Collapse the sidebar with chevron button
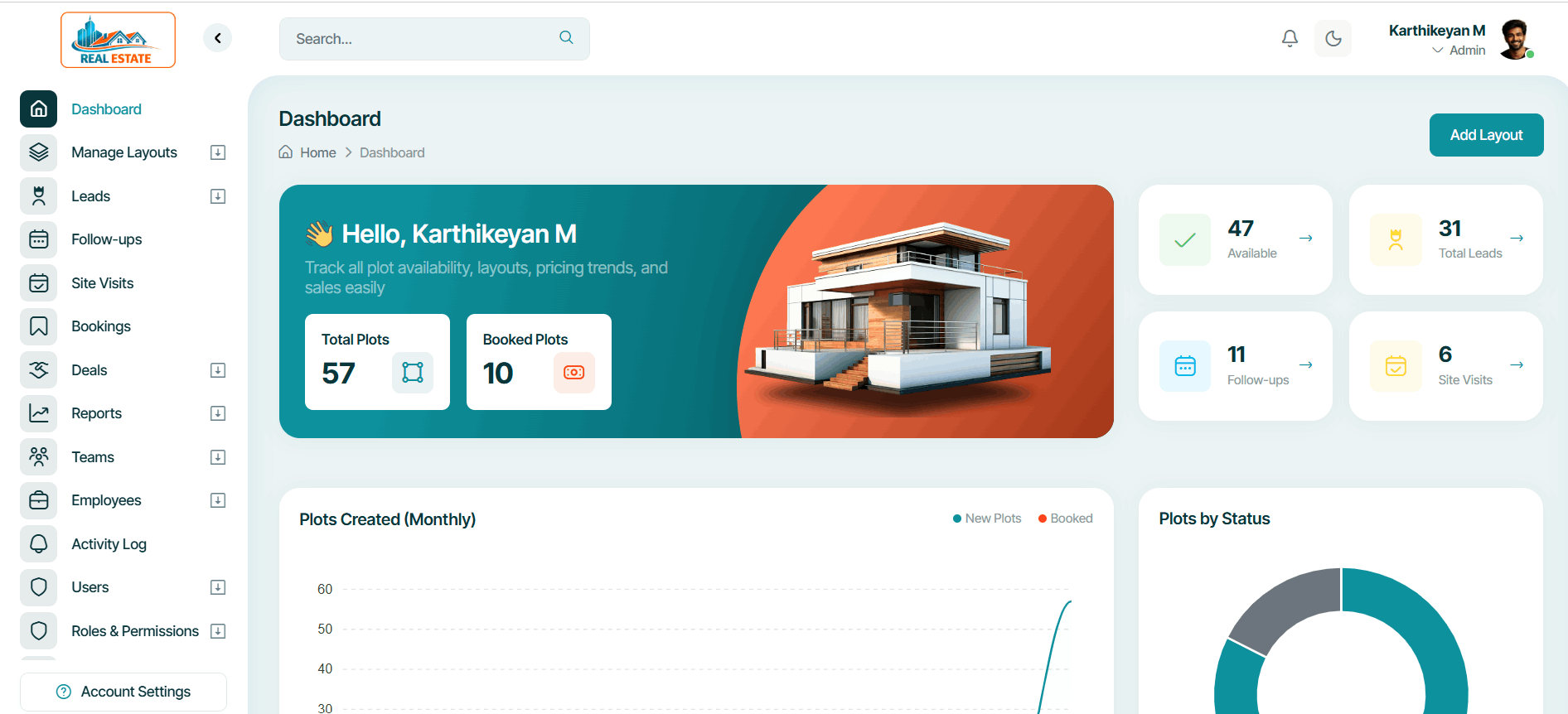The width and height of the screenshot is (1568, 714). click(x=217, y=38)
